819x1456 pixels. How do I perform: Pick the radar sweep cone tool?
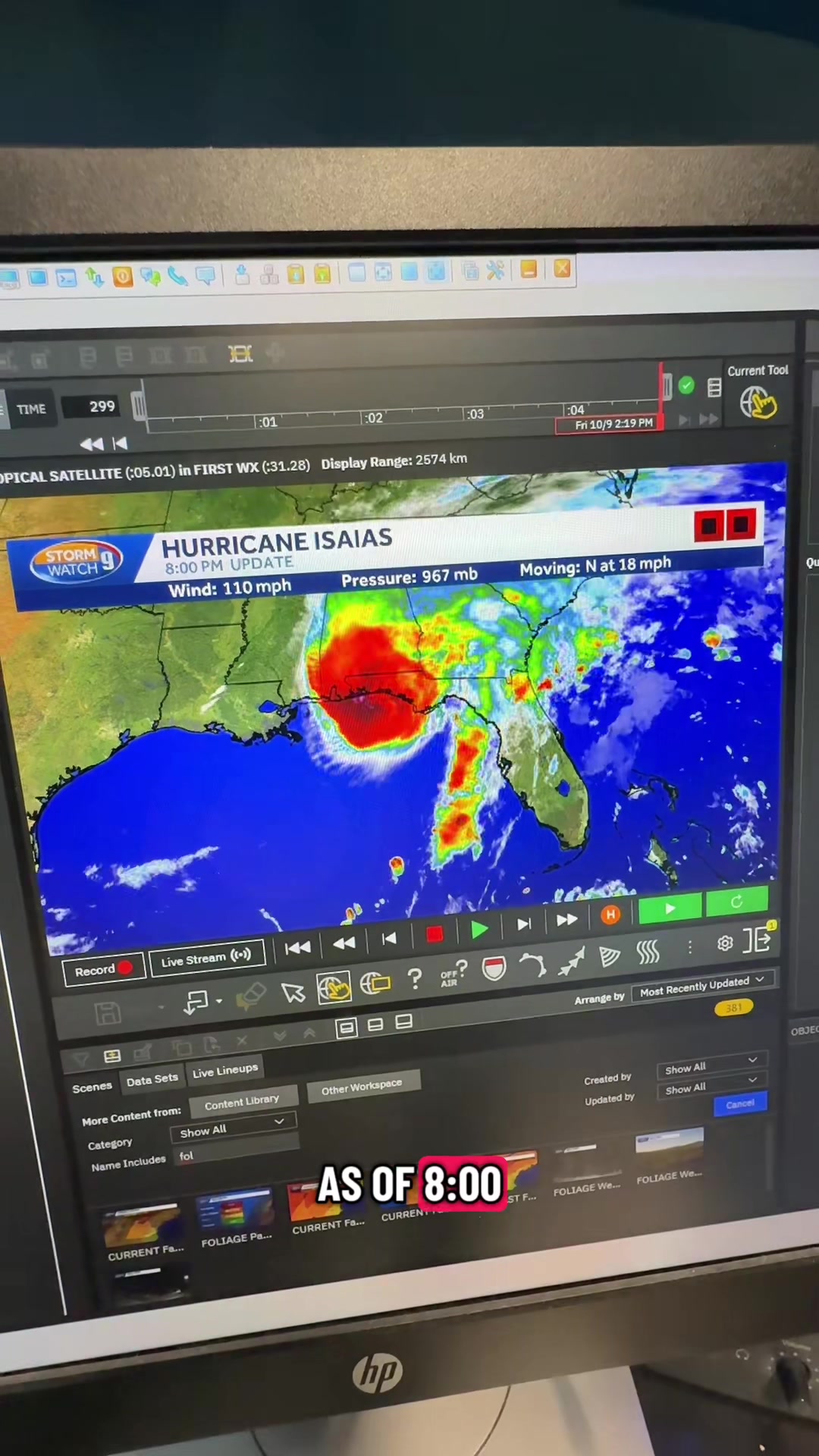pyautogui.click(x=610, y=956)
